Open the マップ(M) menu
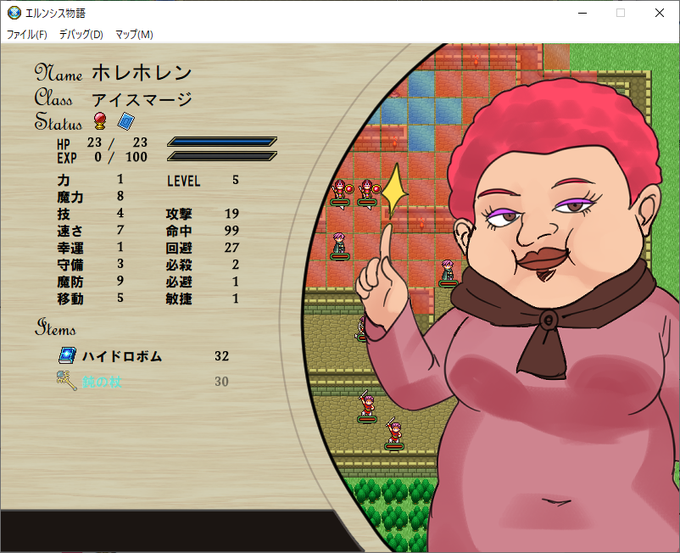680x553 pixels. coord(134,34)
